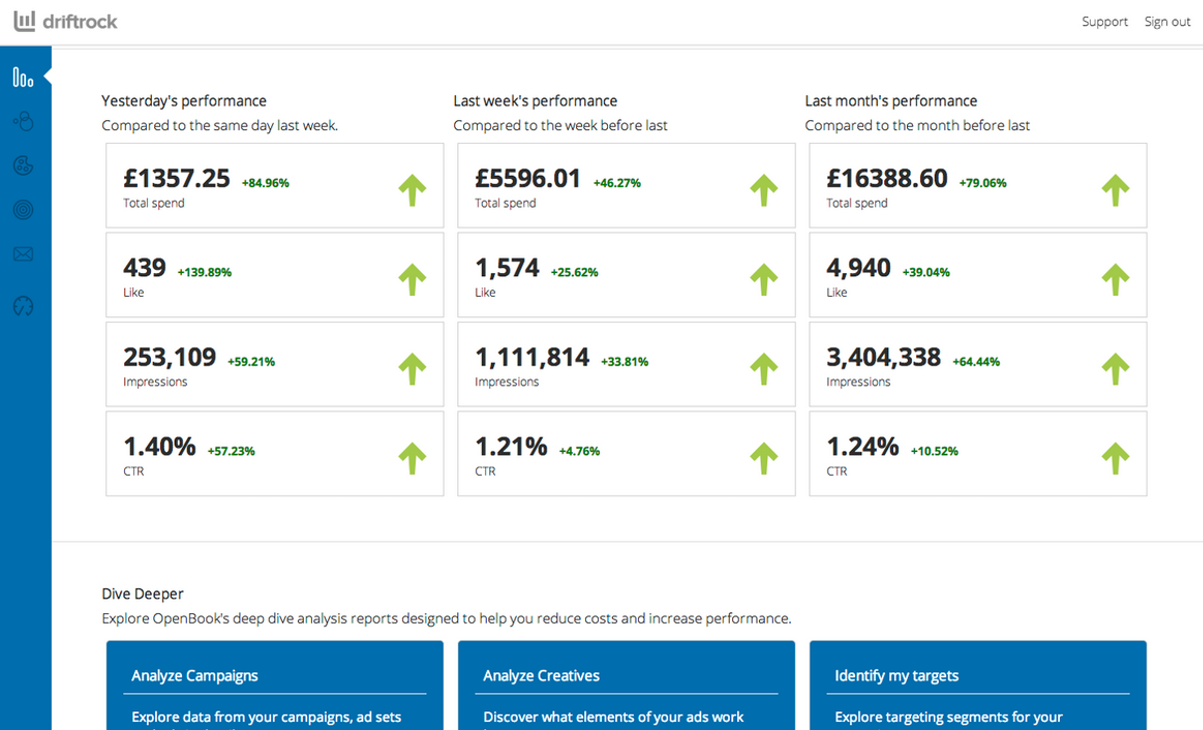Open the Analyze Creatives card

pos(627,686)
